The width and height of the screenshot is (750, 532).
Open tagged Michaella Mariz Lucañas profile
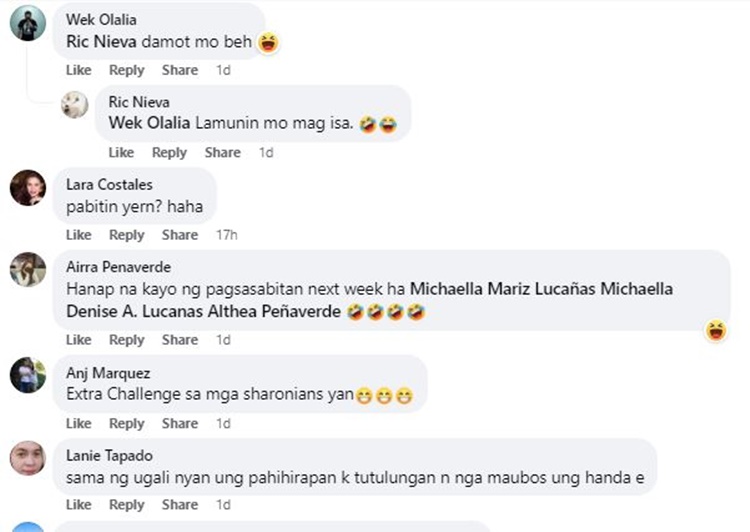click(x=503, y=289)
